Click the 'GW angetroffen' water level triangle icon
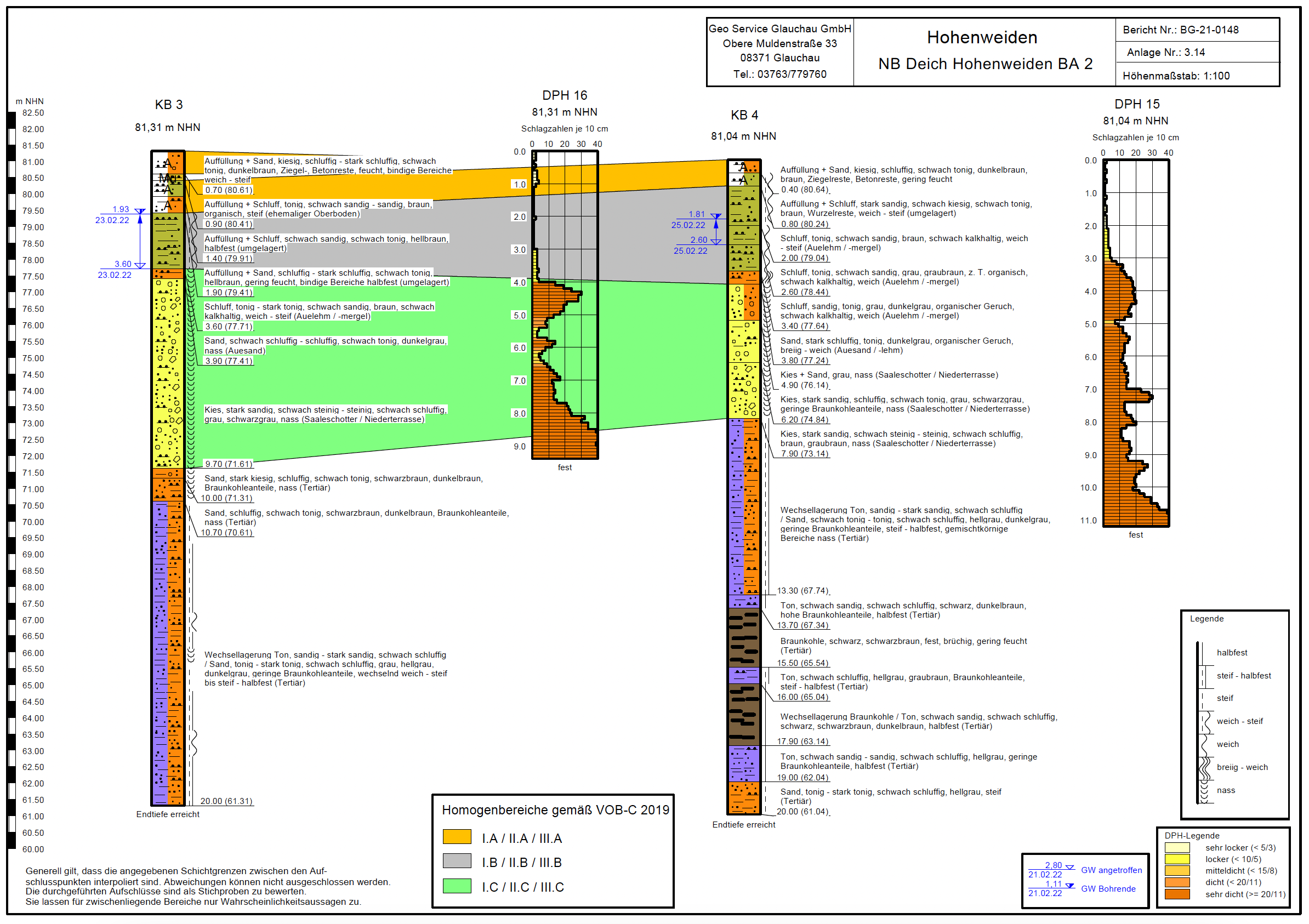1309x924 pixels. (x=1069, y=868)
